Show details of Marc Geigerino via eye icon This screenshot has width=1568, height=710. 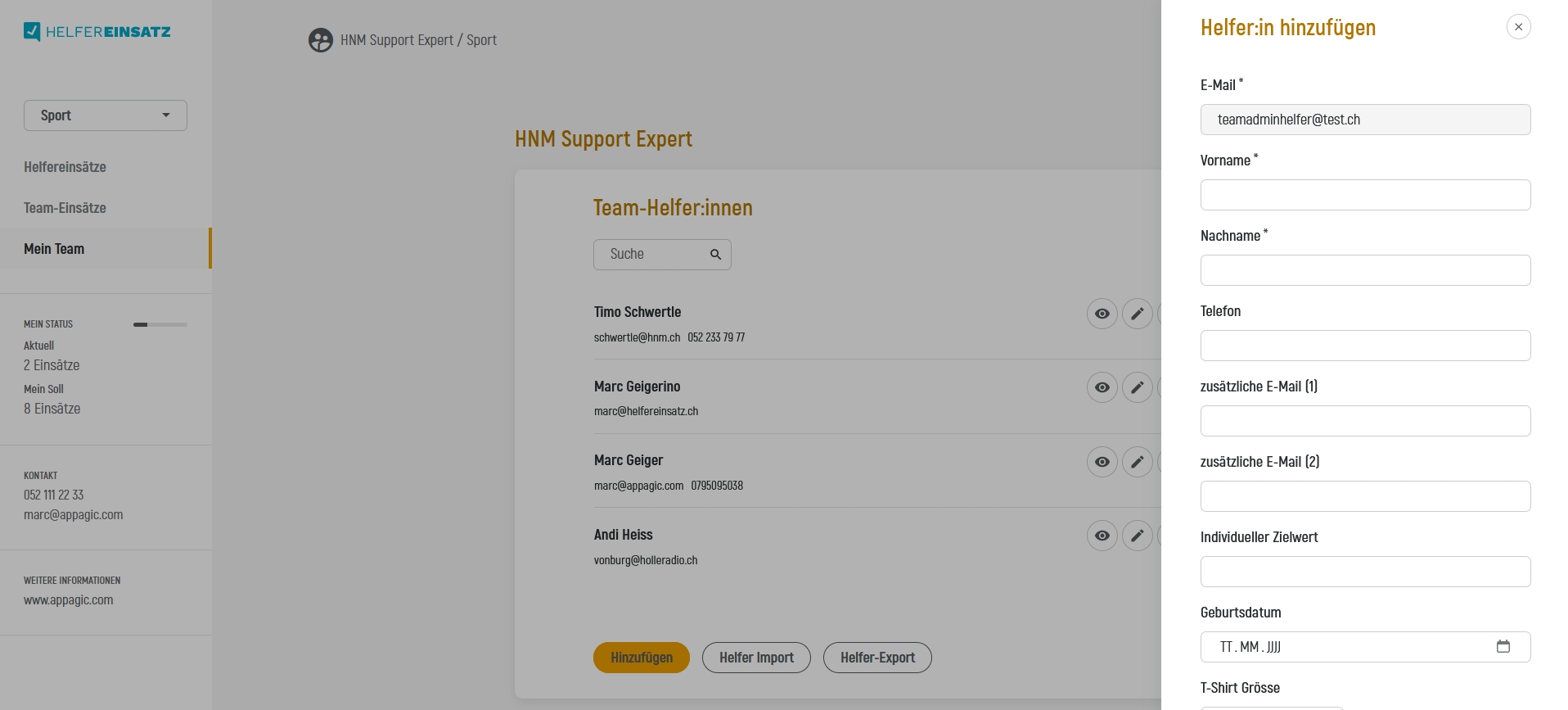[1102, 387]
